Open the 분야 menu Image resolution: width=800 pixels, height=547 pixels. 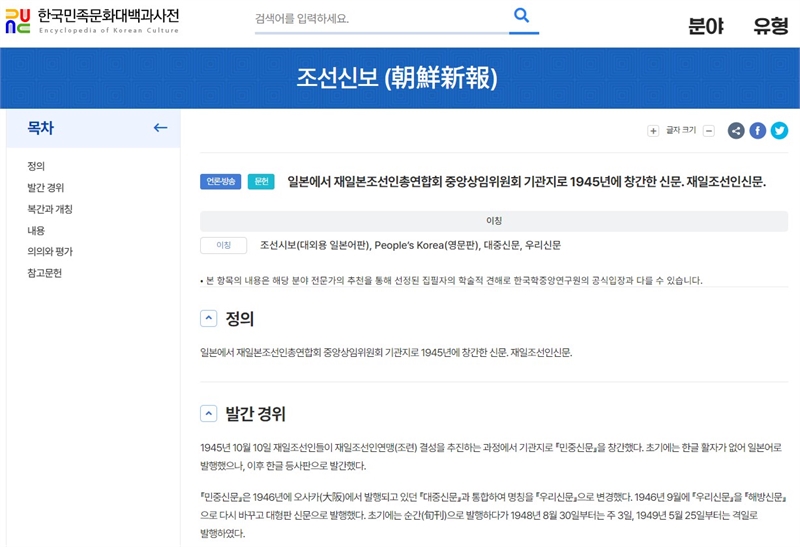coord(706,27)
